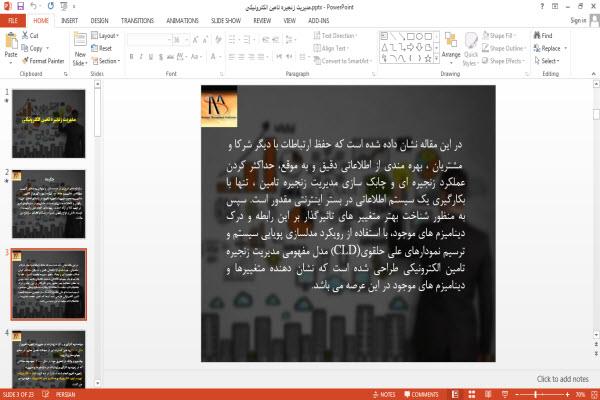Toggle bullets list button
The width and height of the screenshot is (600, 400).
pyautogui.click(x=232, y=39)
